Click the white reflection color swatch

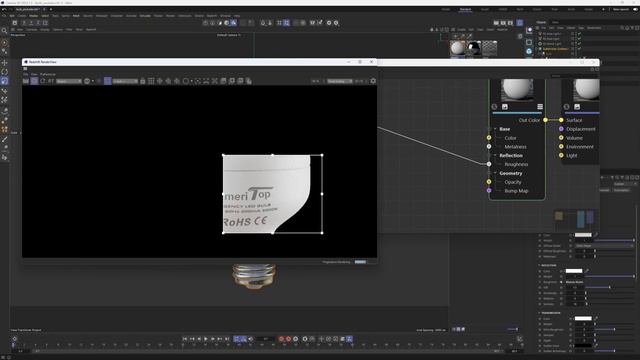(574, 271)
